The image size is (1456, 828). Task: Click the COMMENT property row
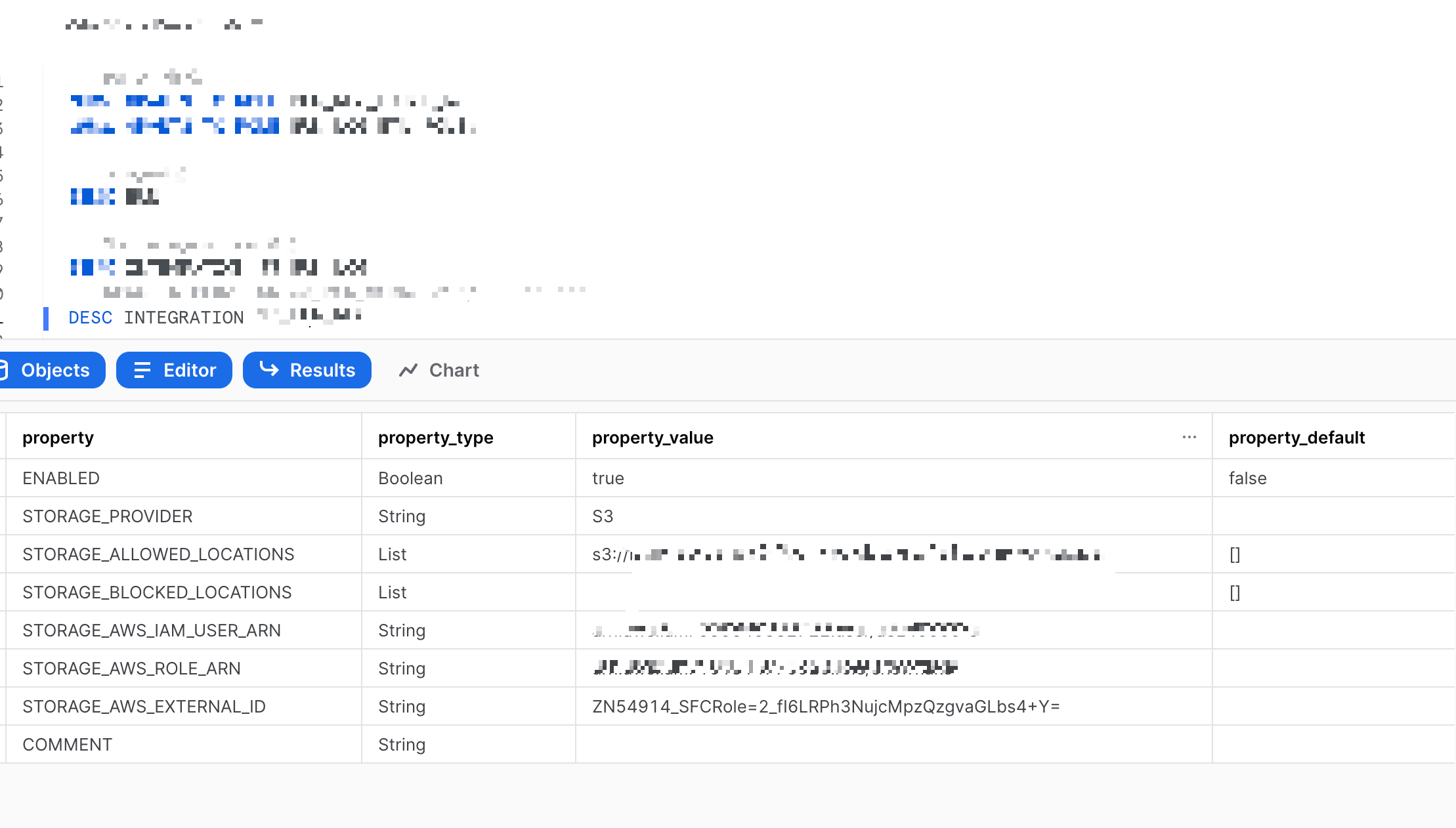coord(67,745)
